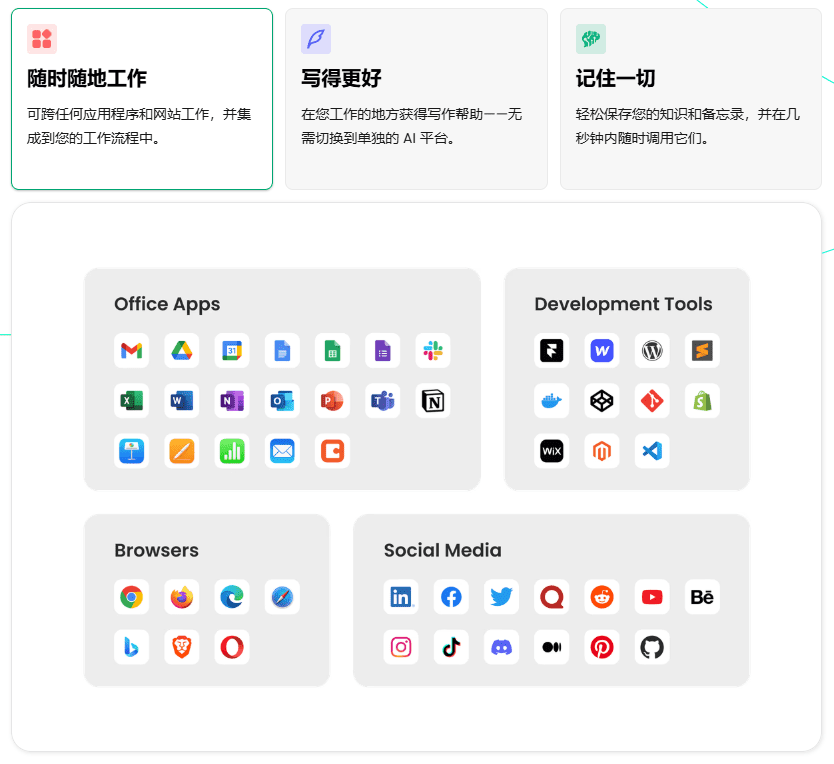Click the WordPress icon

point(652,351)
